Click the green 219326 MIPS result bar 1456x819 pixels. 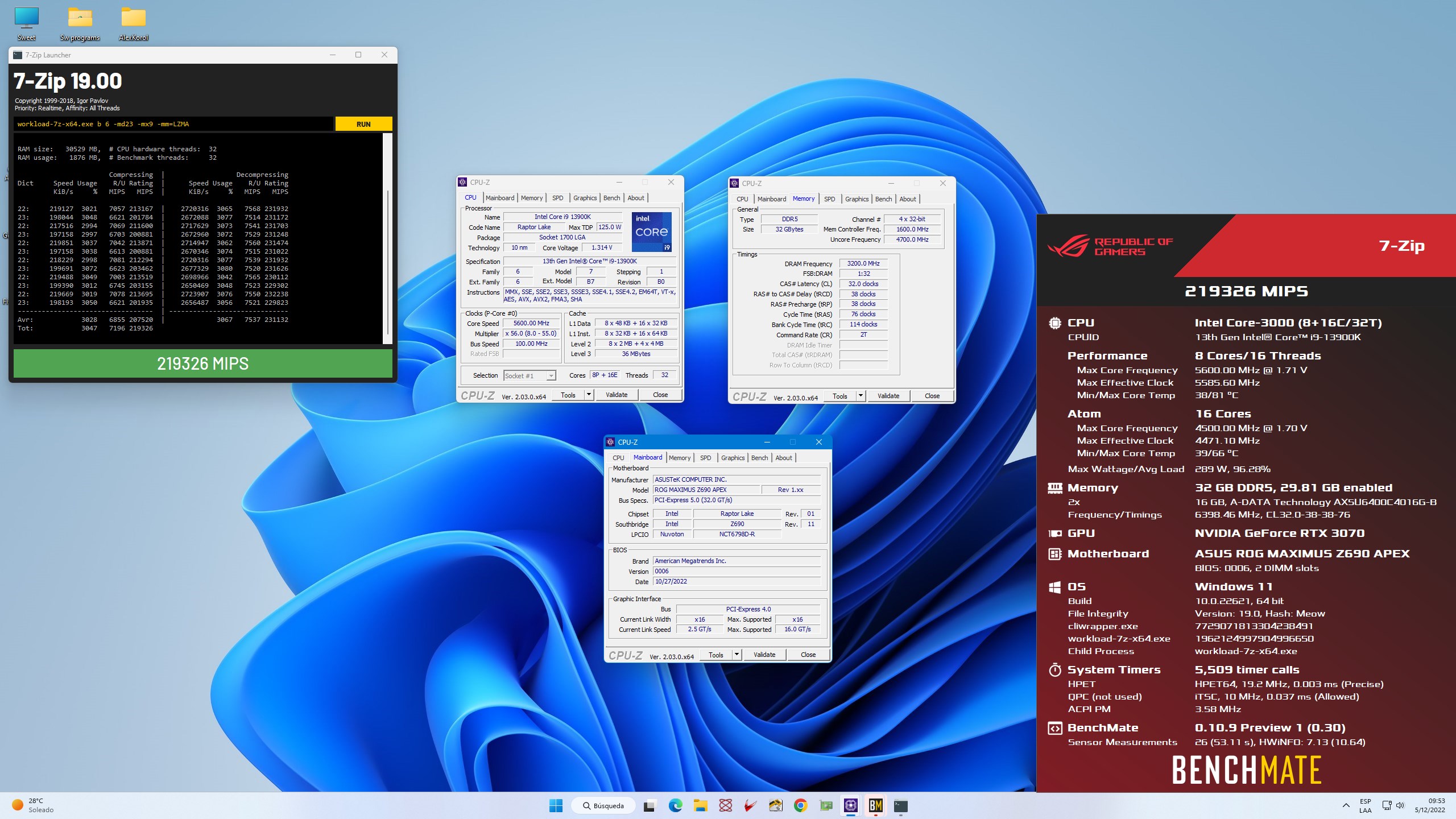[x=202, y=363]
